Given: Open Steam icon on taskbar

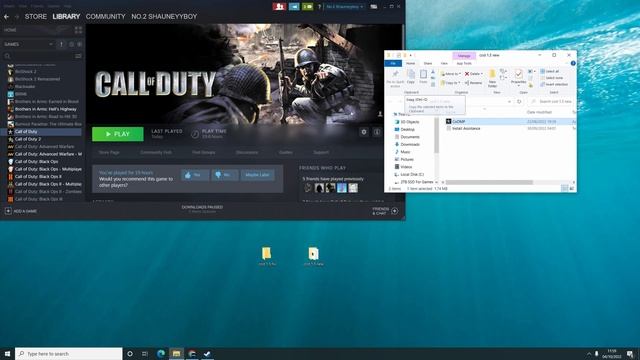Looking at the screenshot, I should click(x=207, y=353).
